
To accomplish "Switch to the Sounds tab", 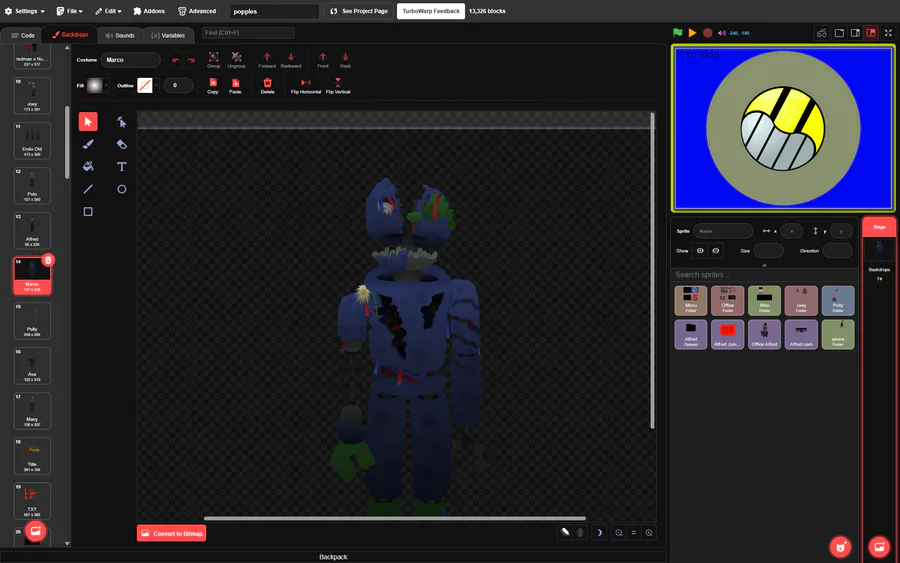I will coord(120,35).
